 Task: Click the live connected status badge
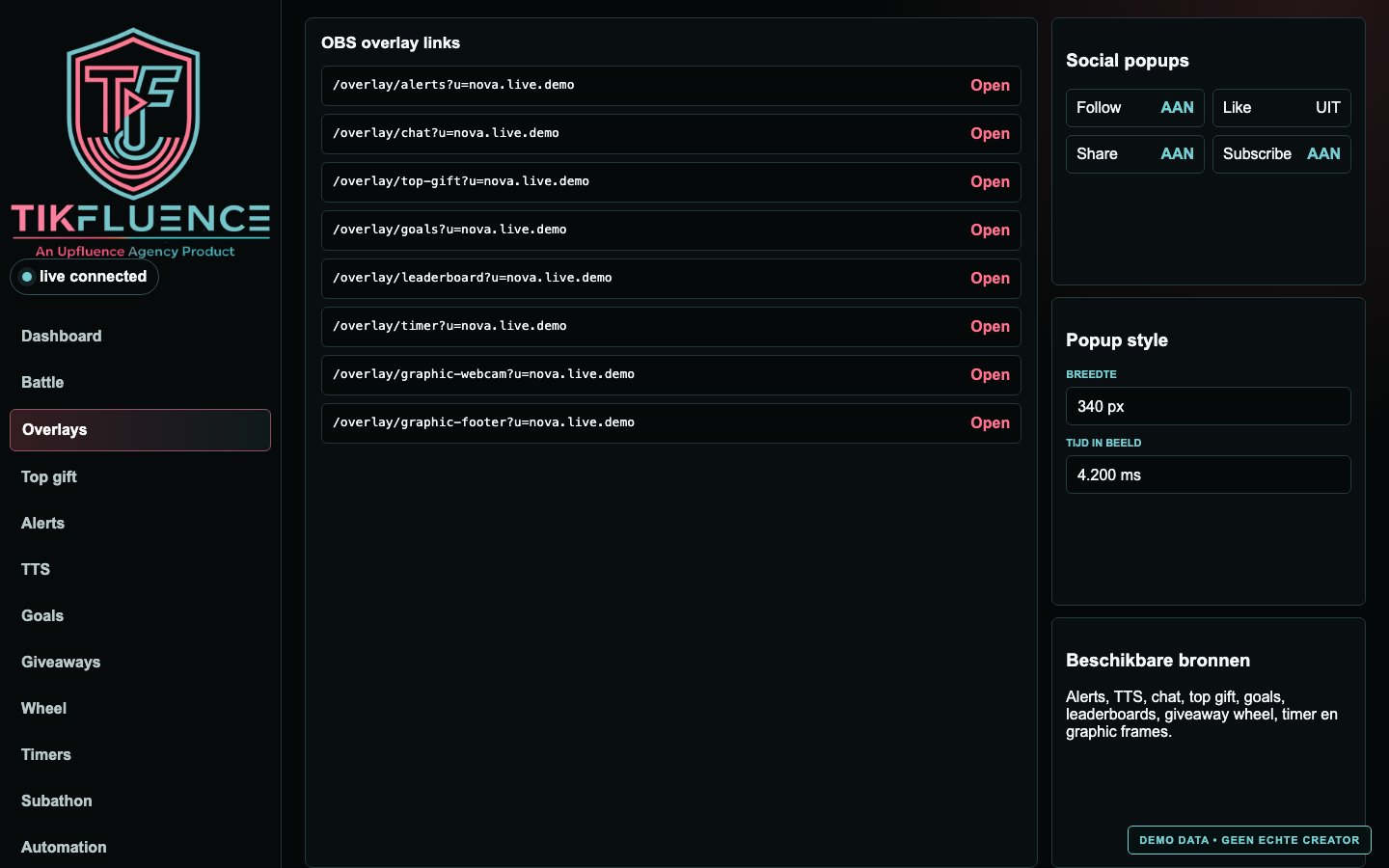coord(84,277)
